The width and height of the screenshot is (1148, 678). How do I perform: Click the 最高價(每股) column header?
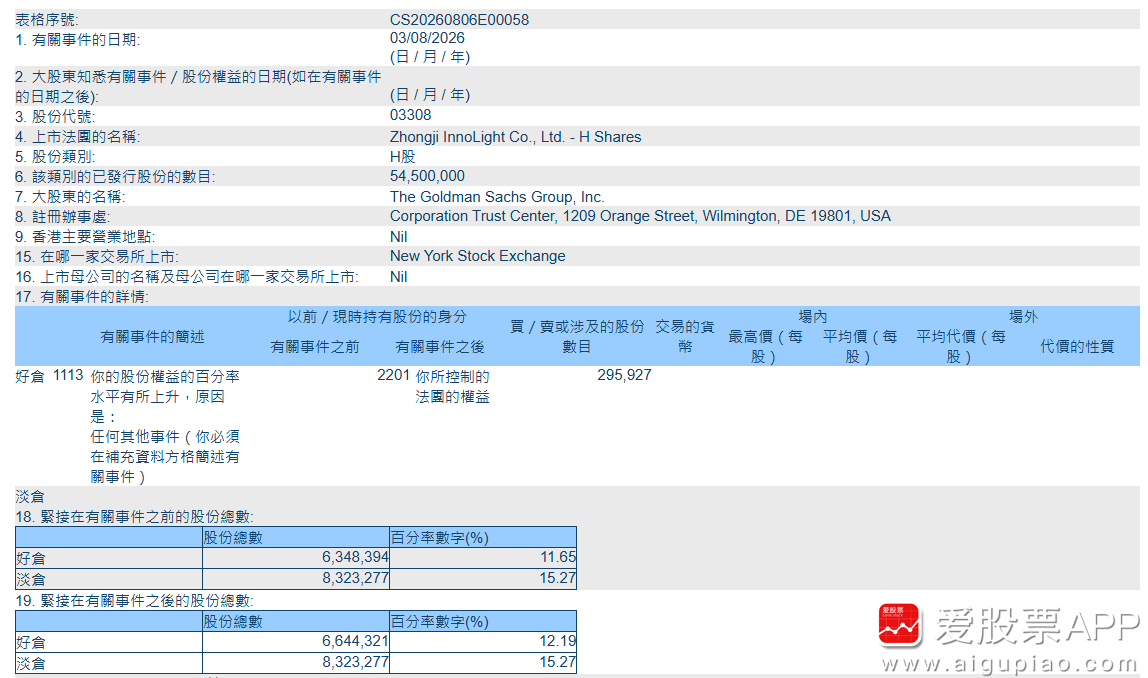pos(766,347)
